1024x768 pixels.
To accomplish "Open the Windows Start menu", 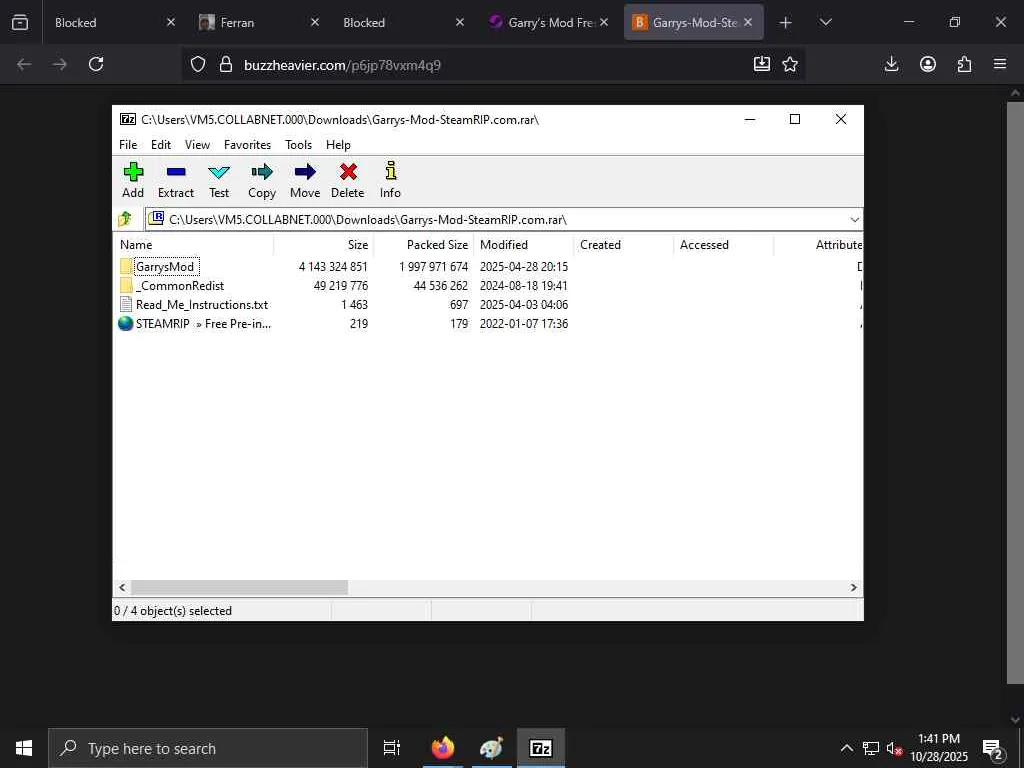I will [x=24, y=748].
